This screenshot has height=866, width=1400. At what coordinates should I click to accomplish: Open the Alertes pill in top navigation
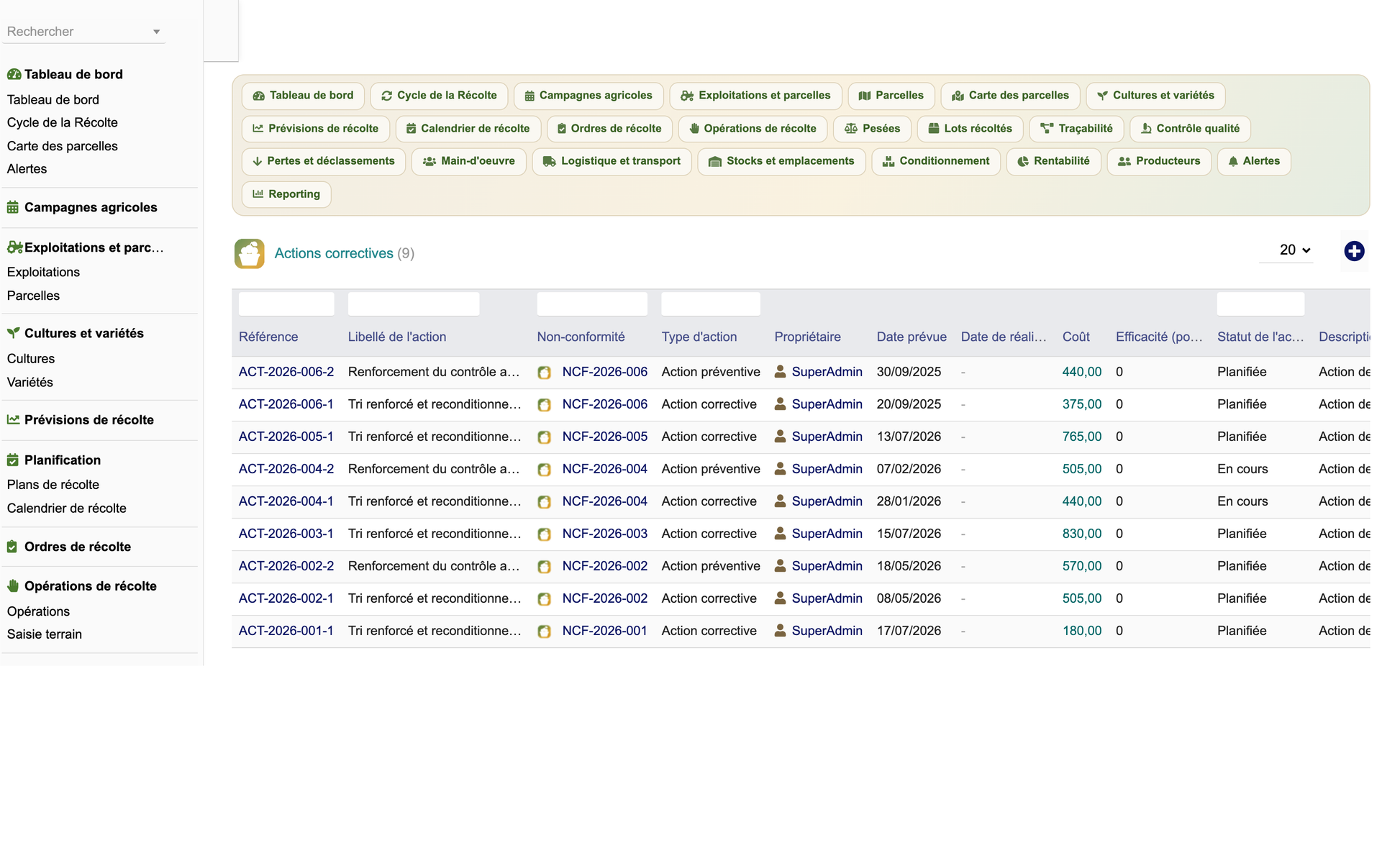pyautogui.click(x=1254, y=161)
